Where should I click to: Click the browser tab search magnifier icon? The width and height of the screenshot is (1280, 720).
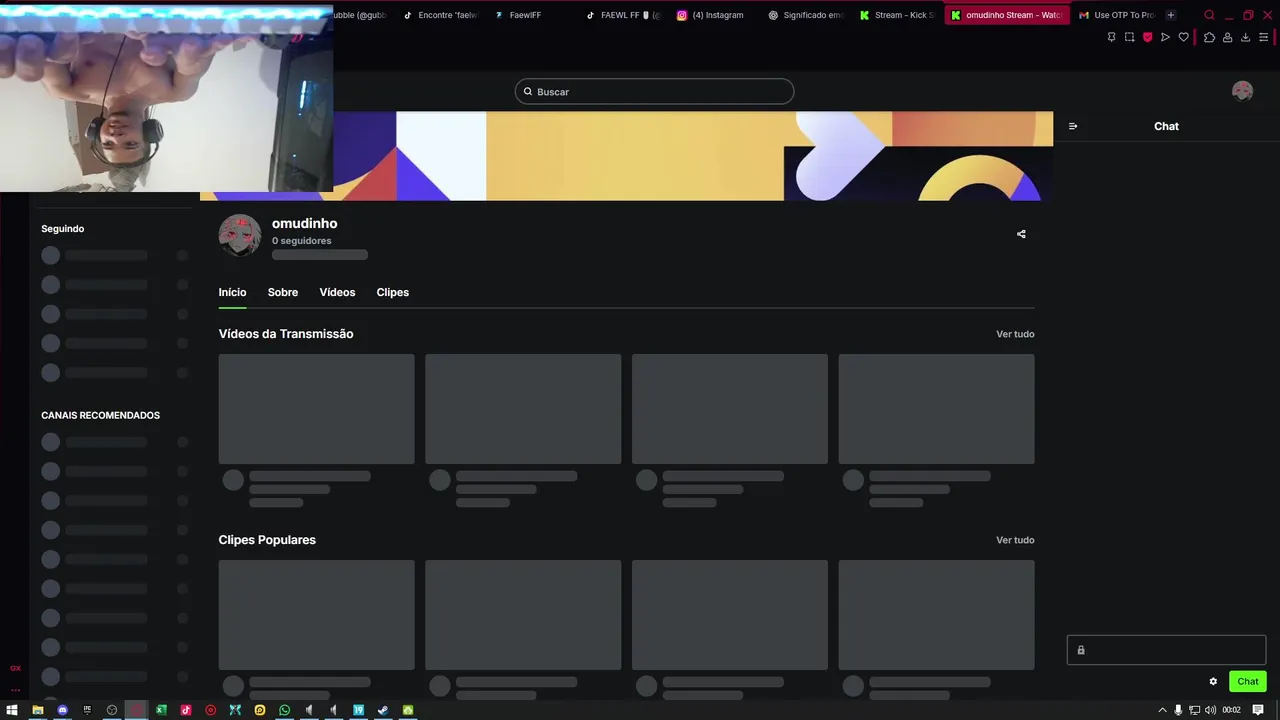coord(1209,15)
